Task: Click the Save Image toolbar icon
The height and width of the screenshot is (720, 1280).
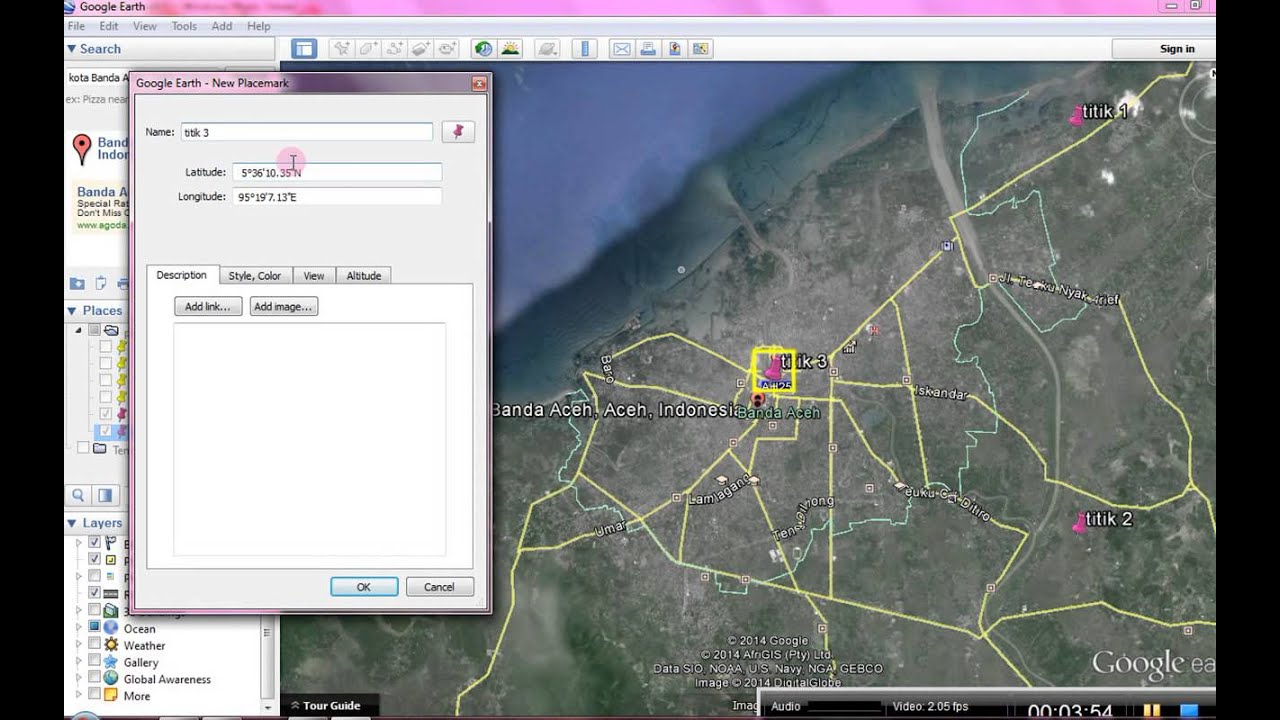Action: coord(700,48)
